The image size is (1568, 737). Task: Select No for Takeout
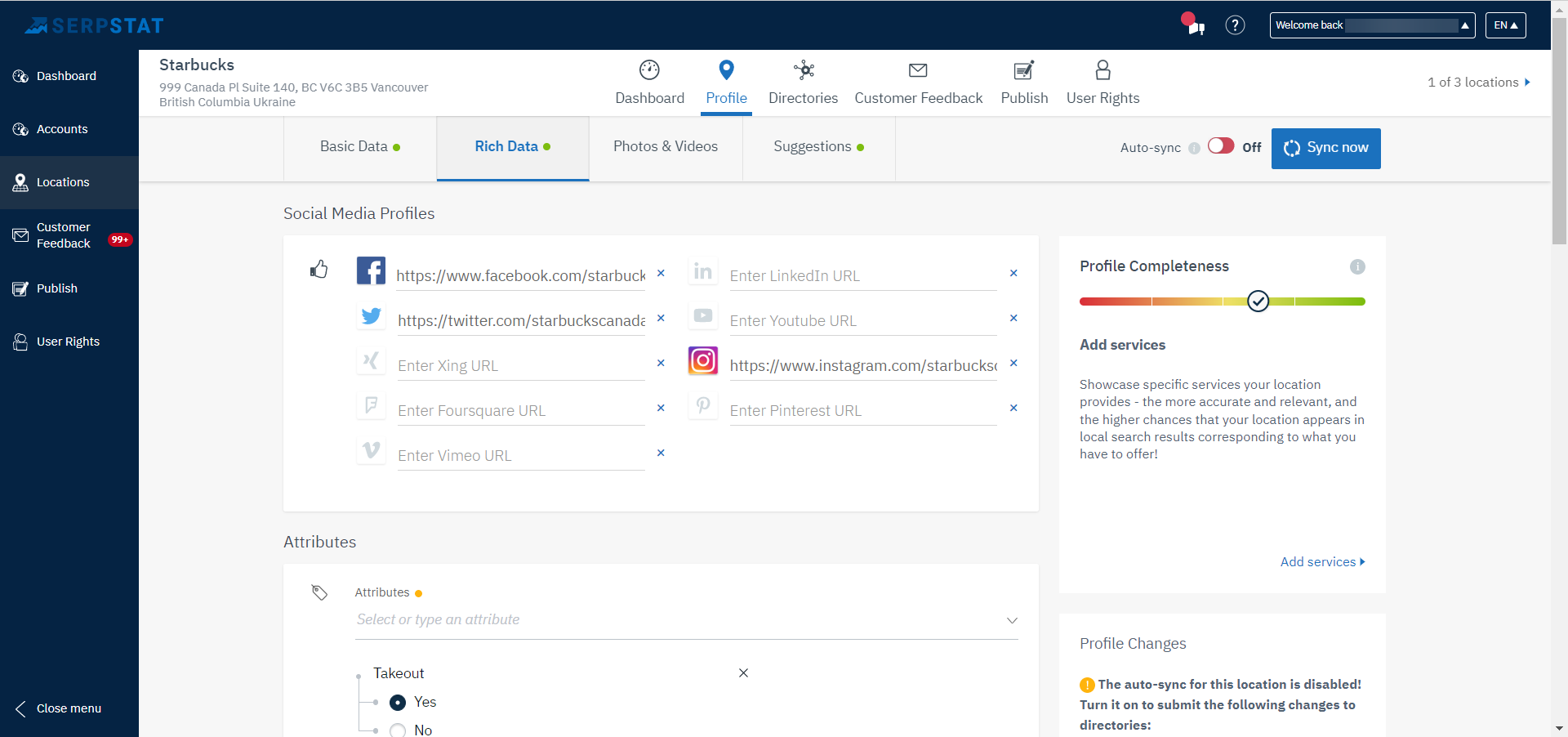pos(398,730)
